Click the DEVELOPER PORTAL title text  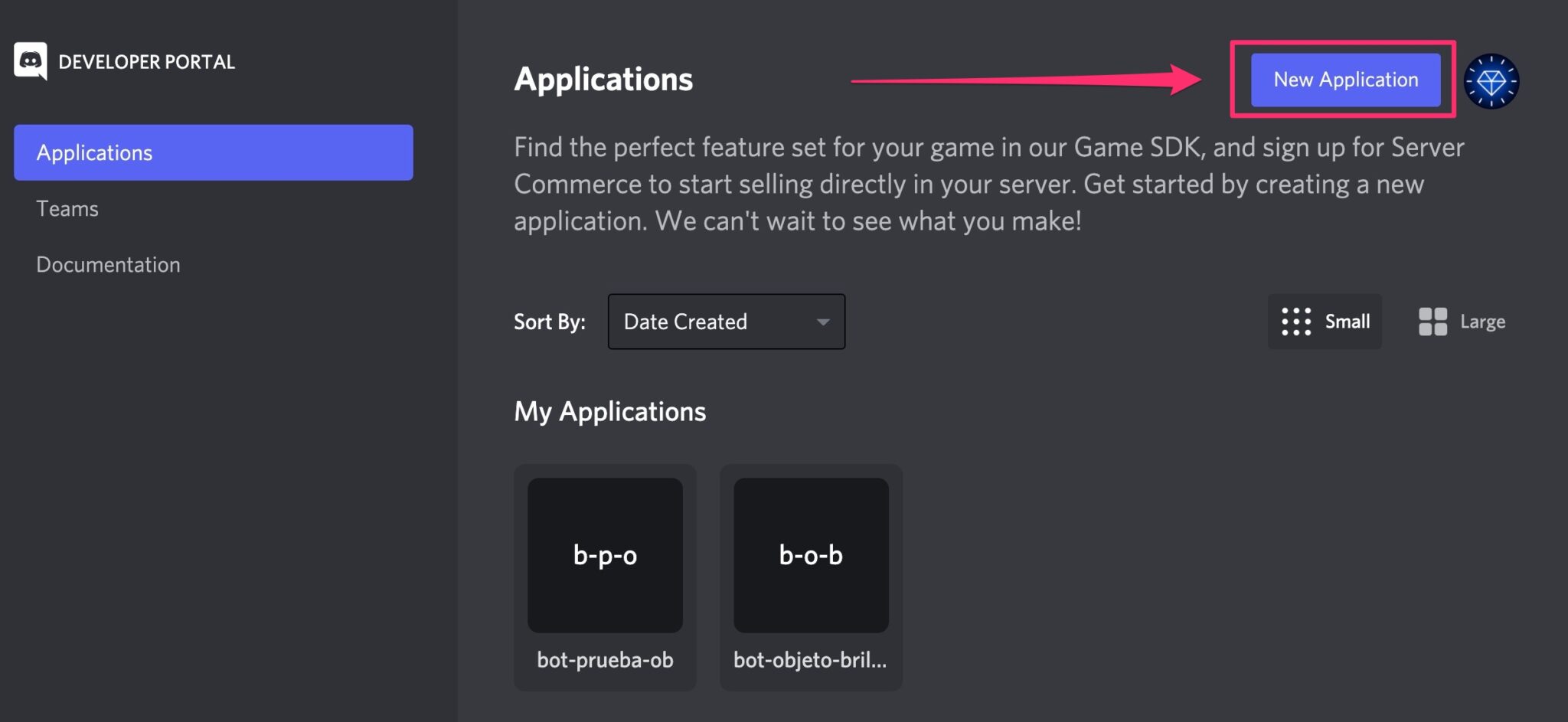(x=146, y=62)
